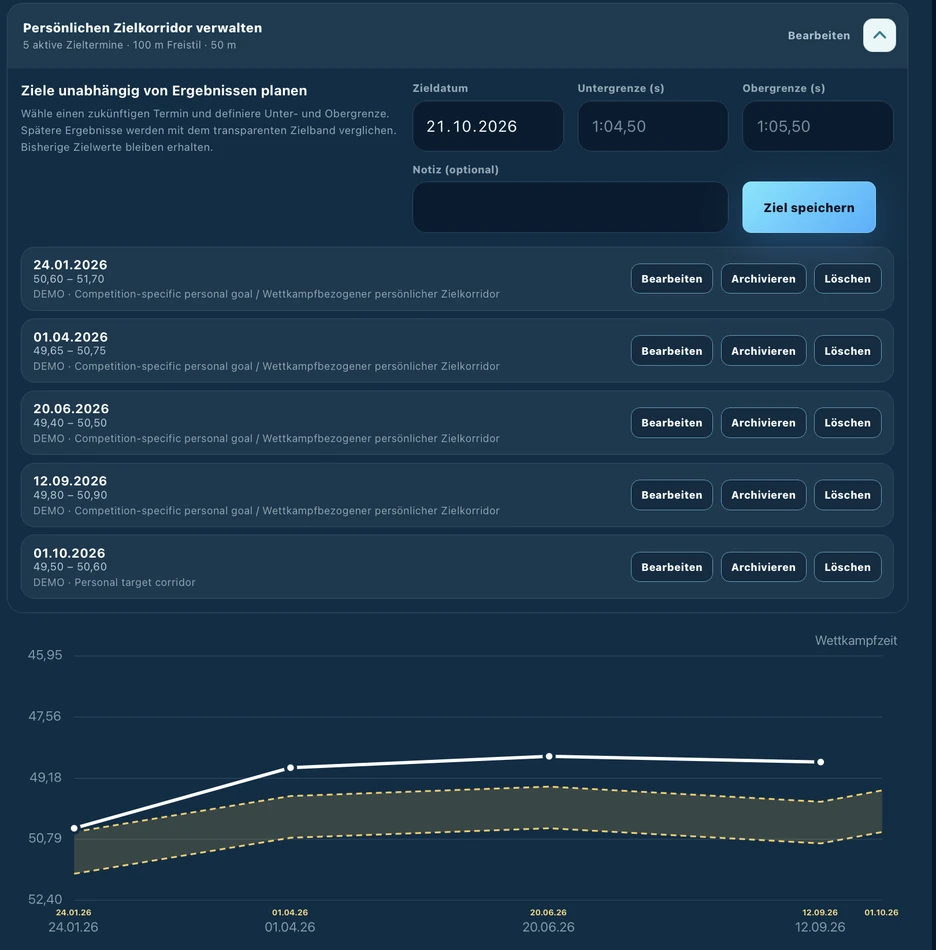936x950 pixels.
Task: Click the 20.06.2026 date heading
Action: (71, 409)
